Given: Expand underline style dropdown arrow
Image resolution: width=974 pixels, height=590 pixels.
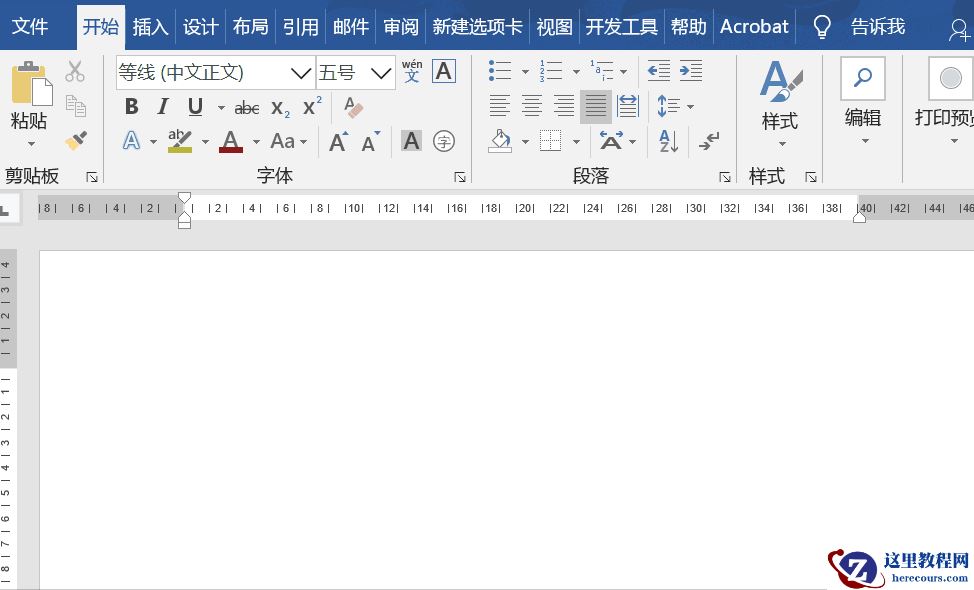Looking at the screenshot, I should coord(221,108).
